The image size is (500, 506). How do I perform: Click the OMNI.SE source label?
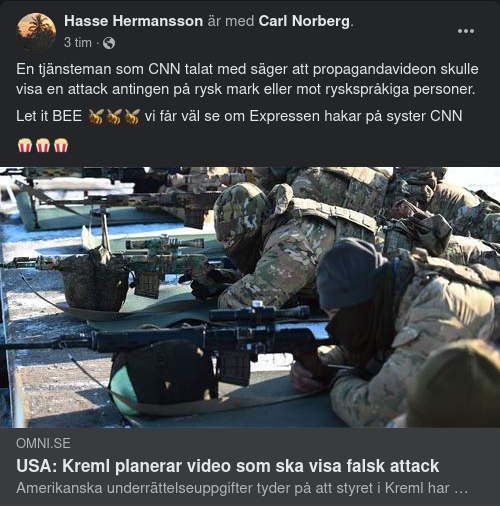(43, 443)
